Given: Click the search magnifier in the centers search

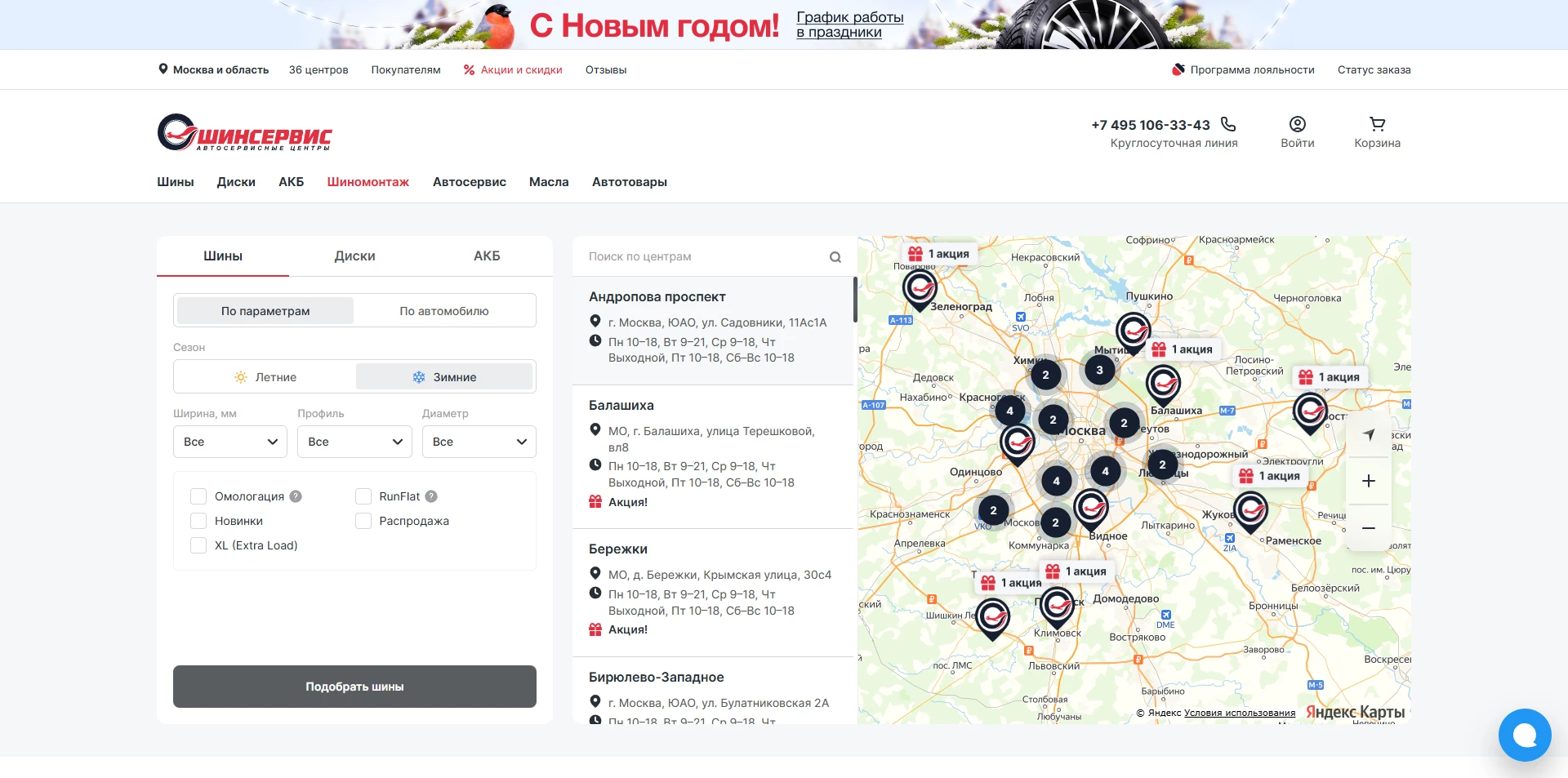Looking at the screenshot, I should [x=835, y=256].
